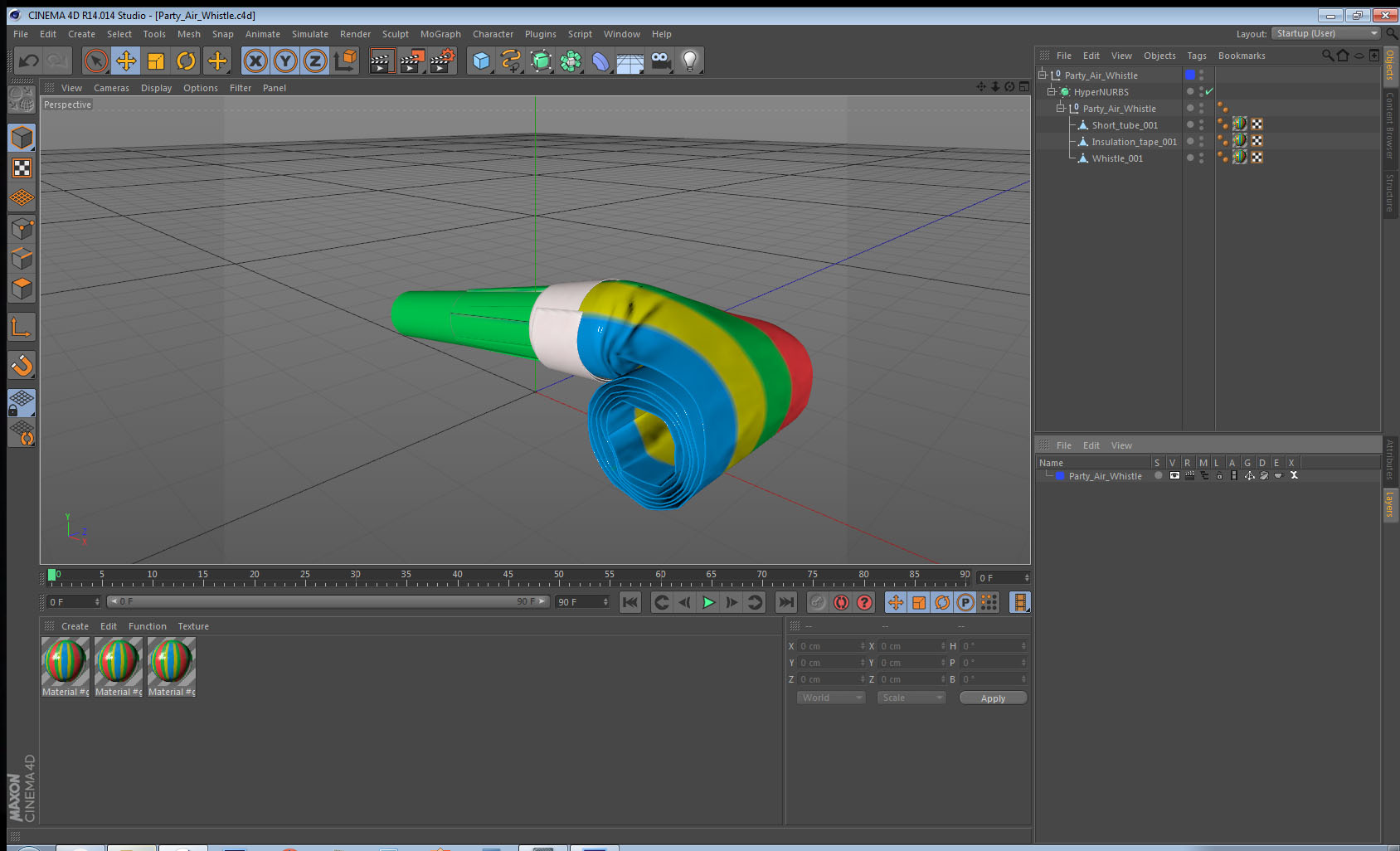Select Insulation_tape_001 object
This screenshot has height=851, width=1400.
click(x=1134, y=142)
